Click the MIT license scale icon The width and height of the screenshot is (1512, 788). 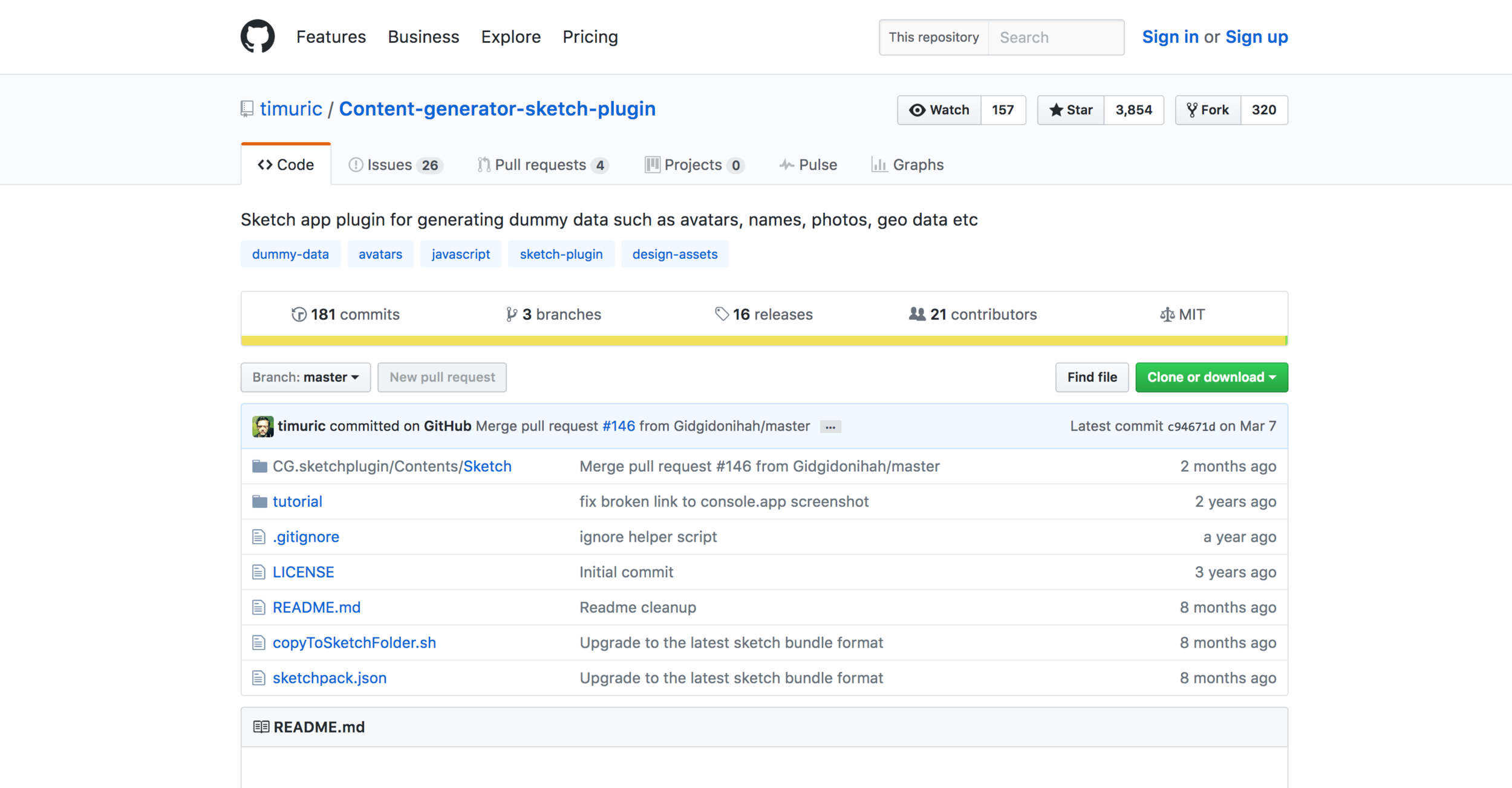click(x=1167, y=314)
